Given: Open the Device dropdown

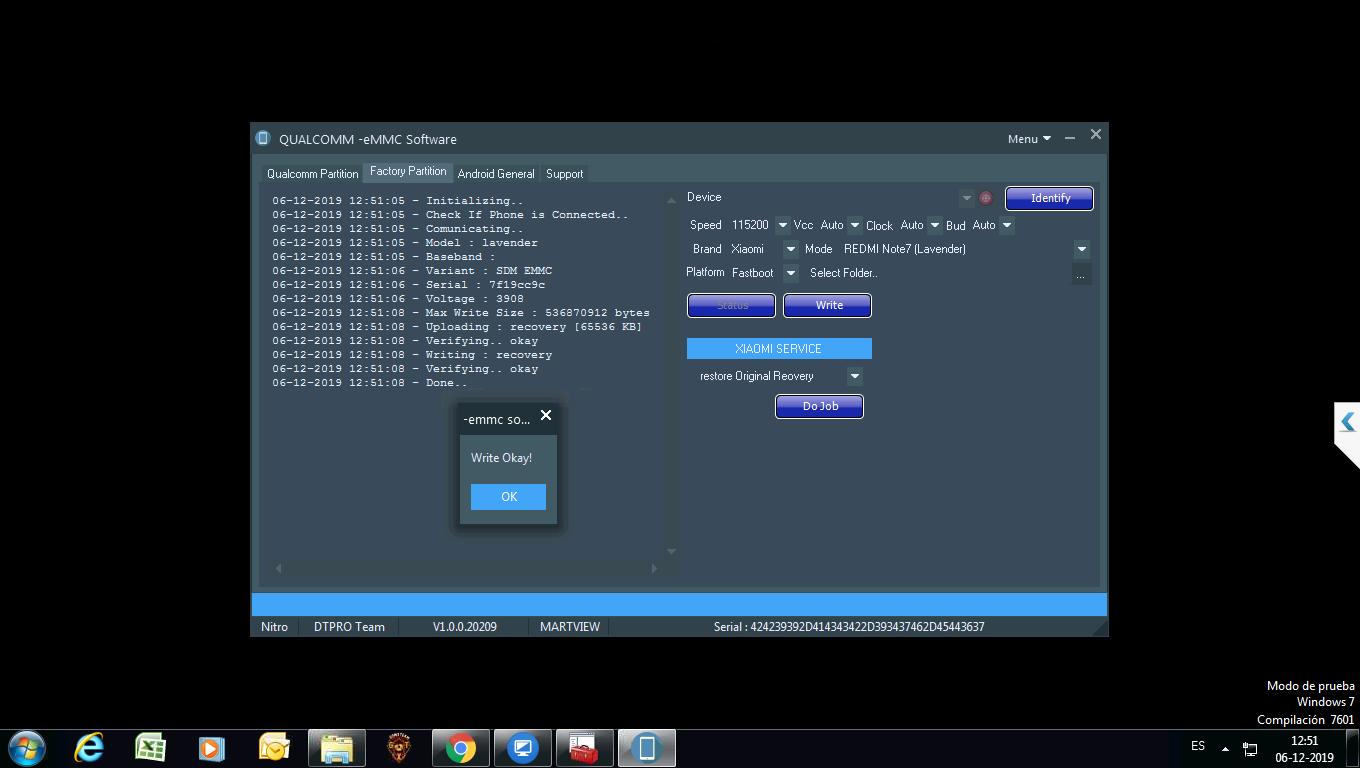Looking at the screenshot, I should [x=967, y=198].
